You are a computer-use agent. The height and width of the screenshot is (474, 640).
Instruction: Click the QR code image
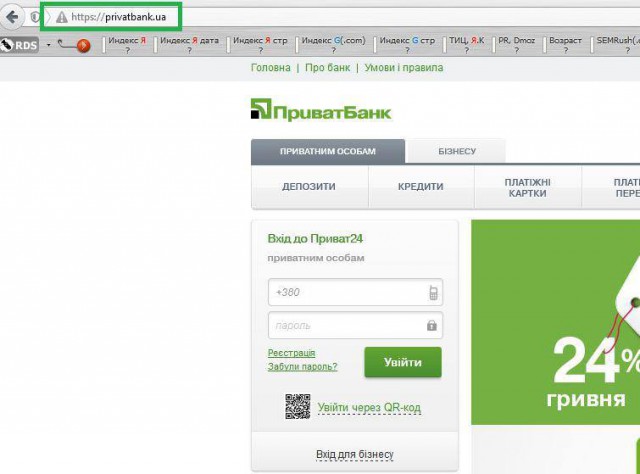[x=298, y=407]
